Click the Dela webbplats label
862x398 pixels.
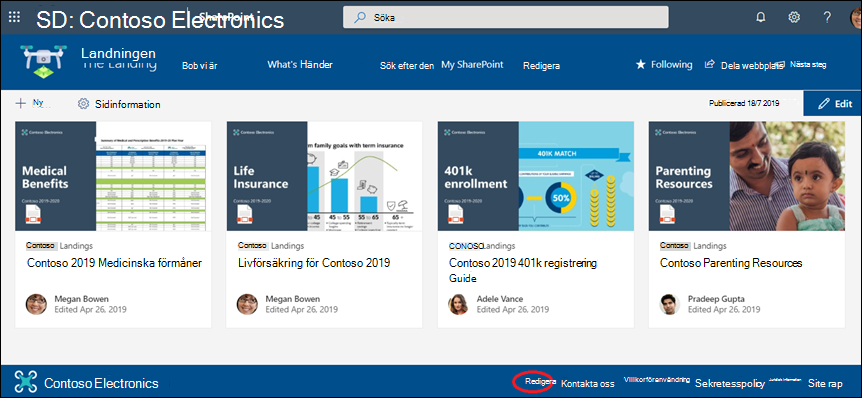[752, 65]
